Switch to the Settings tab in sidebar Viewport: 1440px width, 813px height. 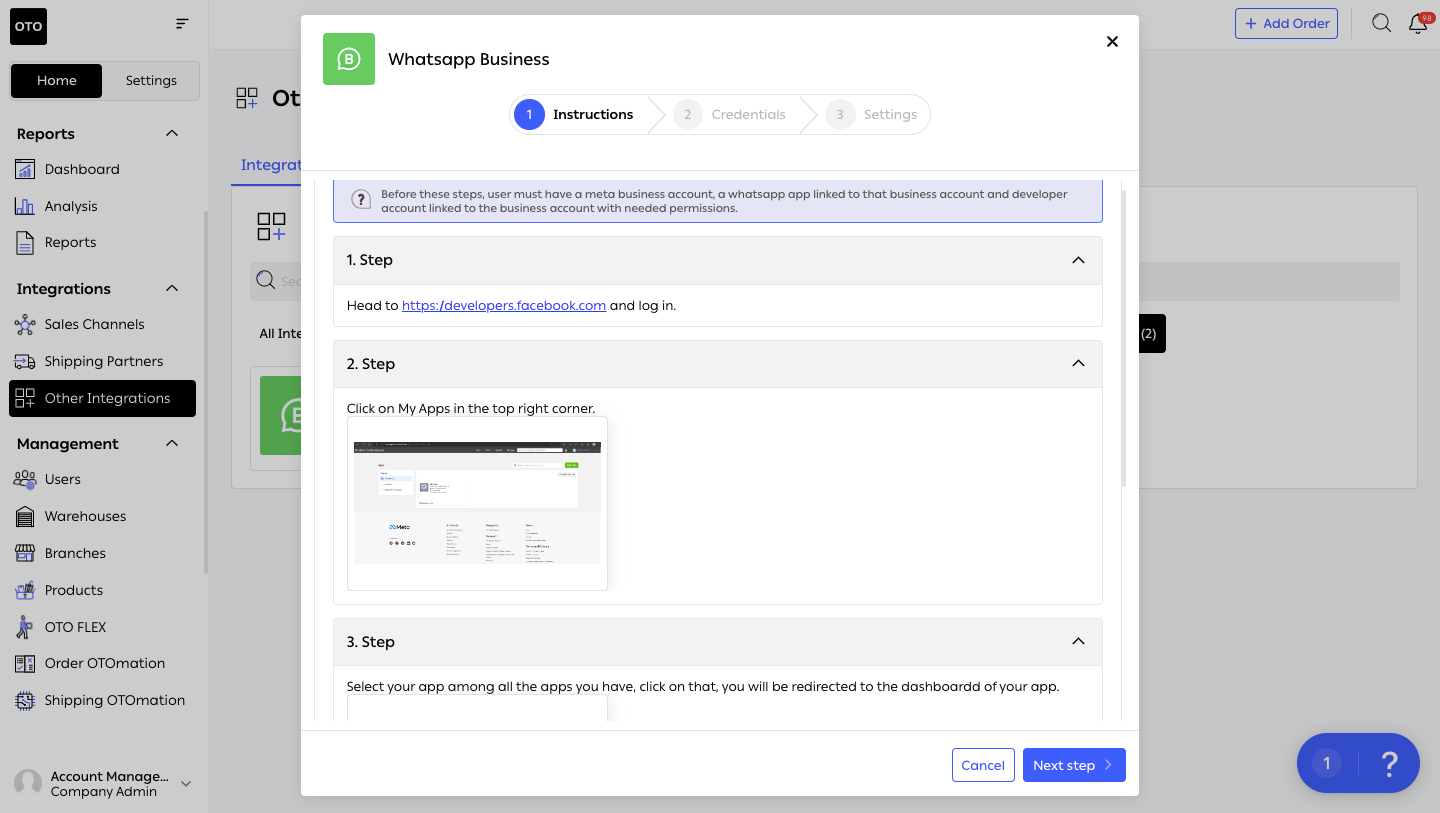click(x=151, y=81)
